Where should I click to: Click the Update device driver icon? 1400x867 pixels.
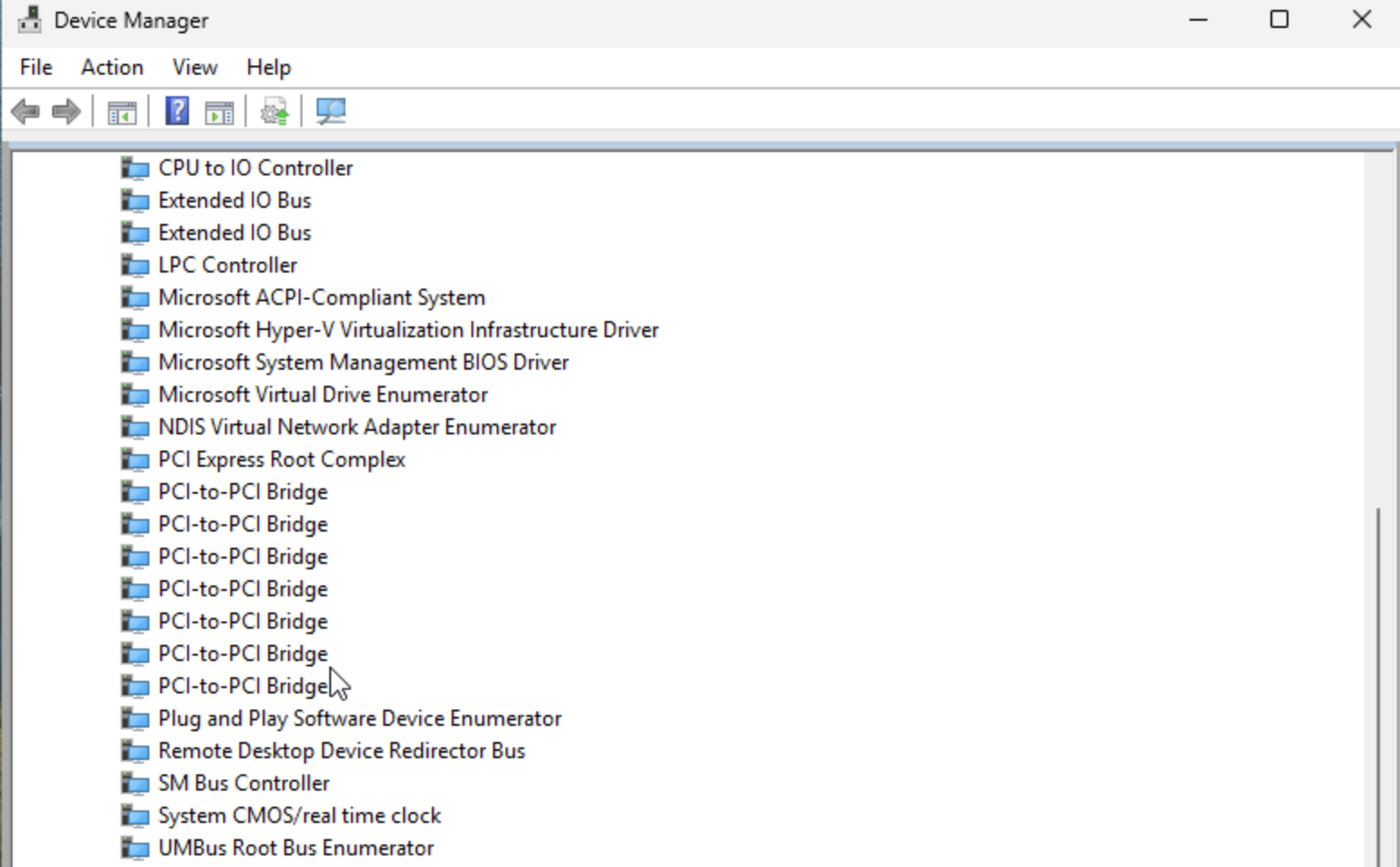(274, 112)
